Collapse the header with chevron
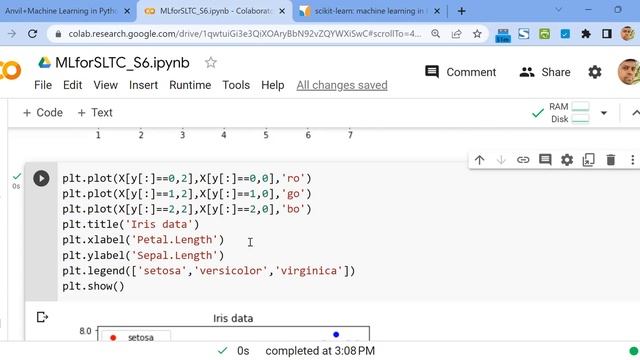Image resolution: width=640 pixels, height=360 pixels. point(635,113)
